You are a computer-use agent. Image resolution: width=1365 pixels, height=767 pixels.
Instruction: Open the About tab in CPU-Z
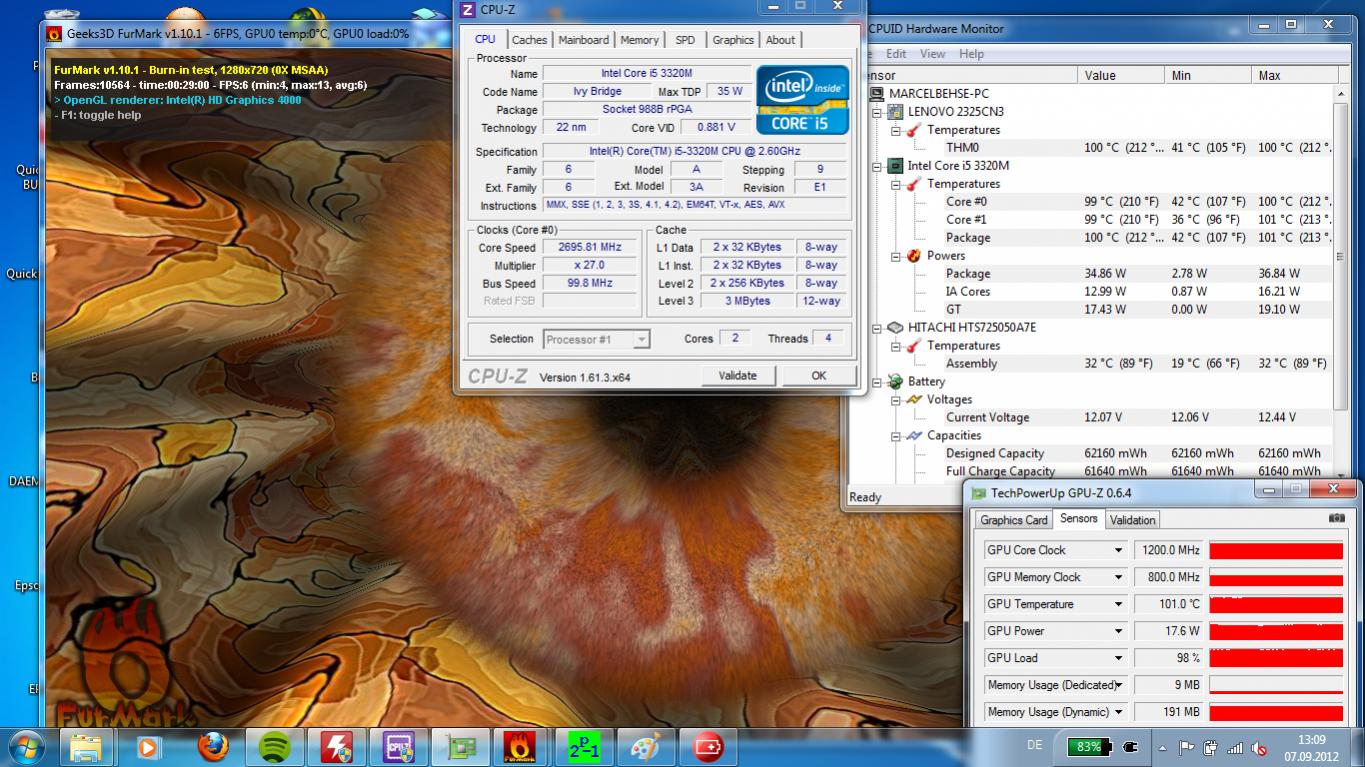(x=780, y=40)
